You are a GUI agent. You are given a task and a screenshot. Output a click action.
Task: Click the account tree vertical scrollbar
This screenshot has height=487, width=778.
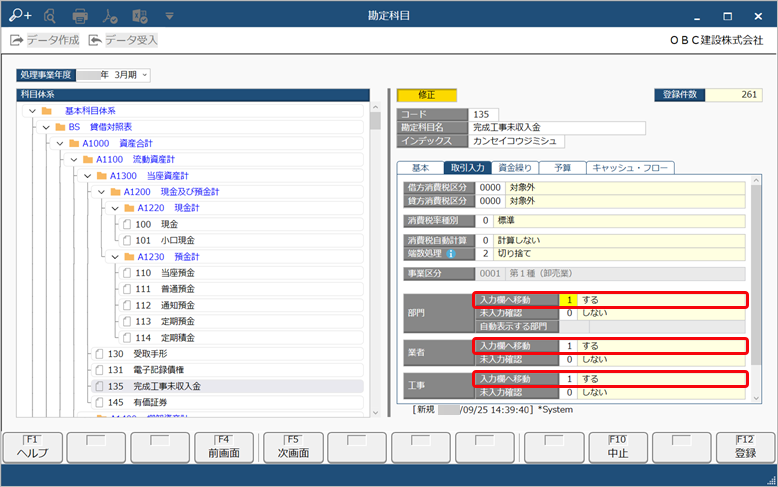(x=376, y=260)
